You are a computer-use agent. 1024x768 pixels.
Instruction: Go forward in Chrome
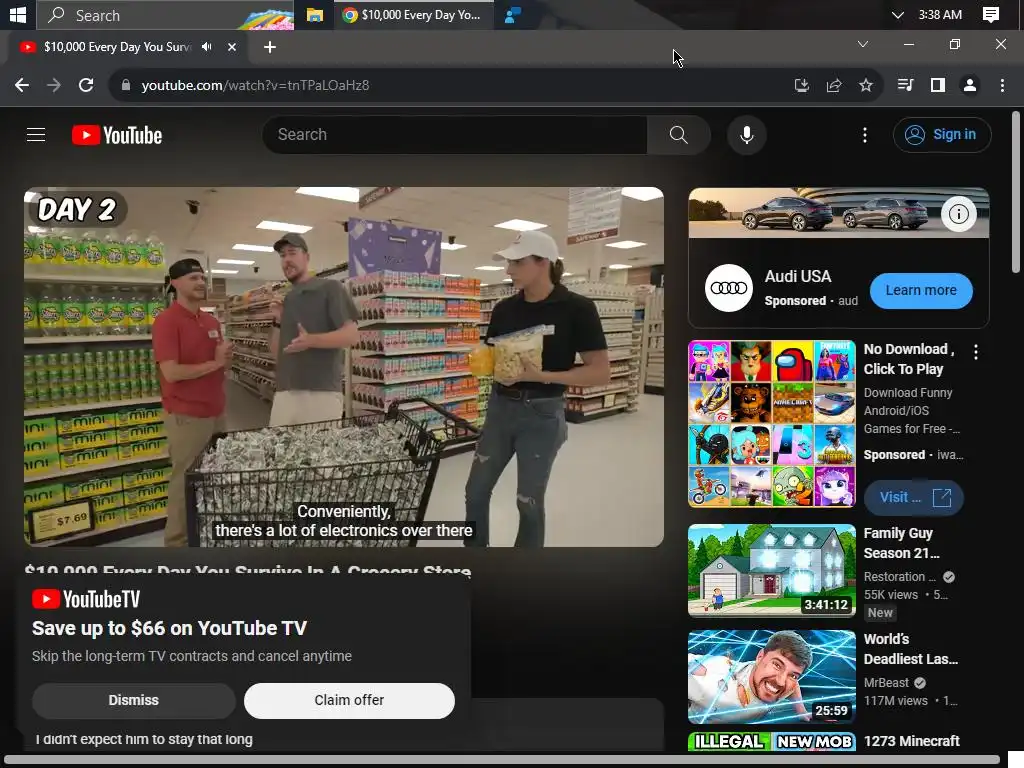click(x=54, y=86)
